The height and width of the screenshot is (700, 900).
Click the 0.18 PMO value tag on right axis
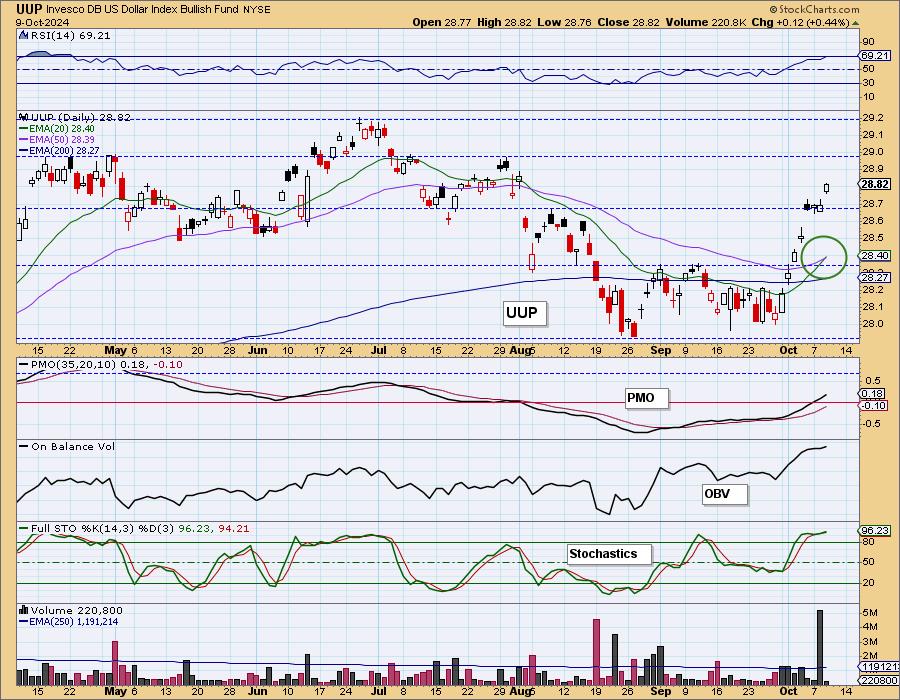click(873, 394)
